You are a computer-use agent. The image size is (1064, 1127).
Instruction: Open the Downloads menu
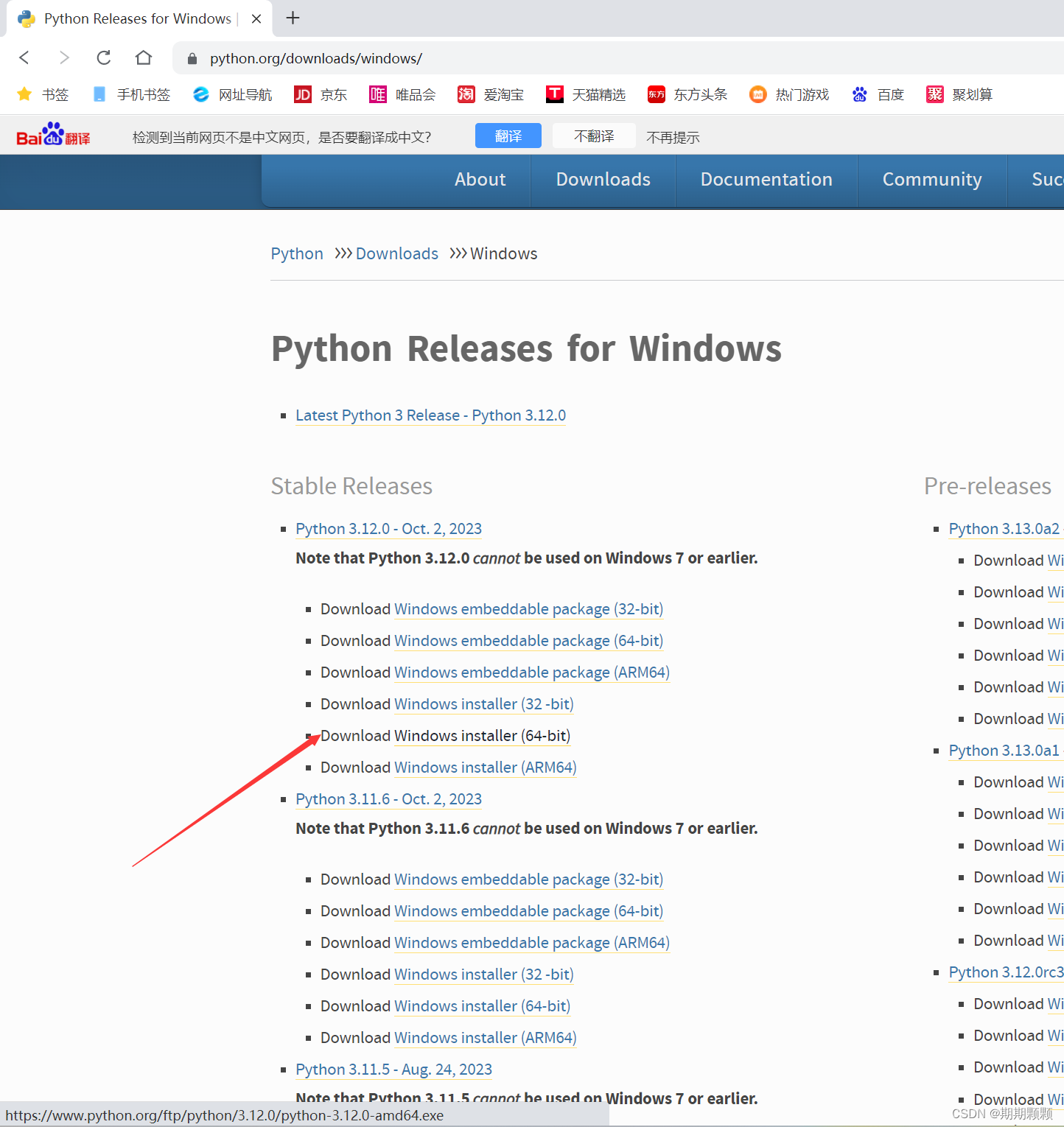[603, 179]
